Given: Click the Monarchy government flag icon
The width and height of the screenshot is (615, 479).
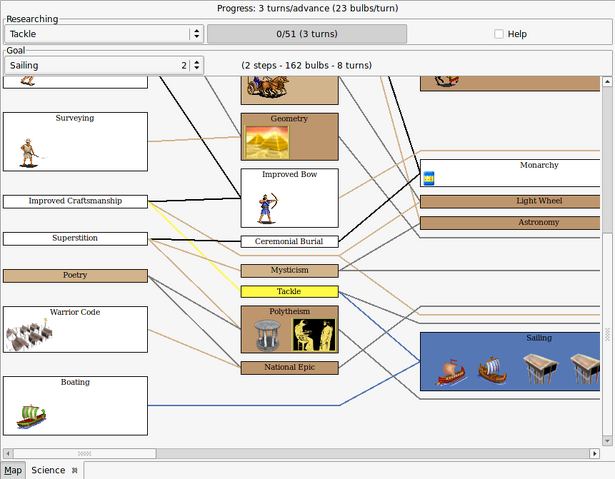Looking at the screenshot, I should coord(429,178).
